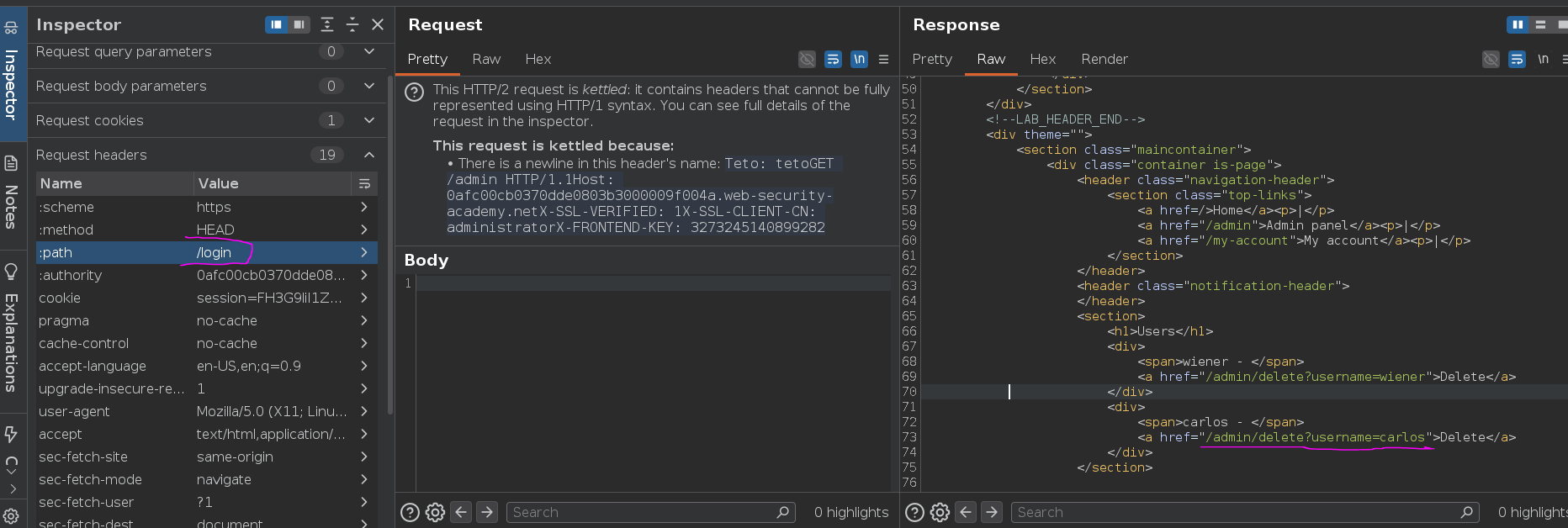The image size is (1568, 528).
Task: Switch Response view to Raw tab
Action: coord(991,59)
